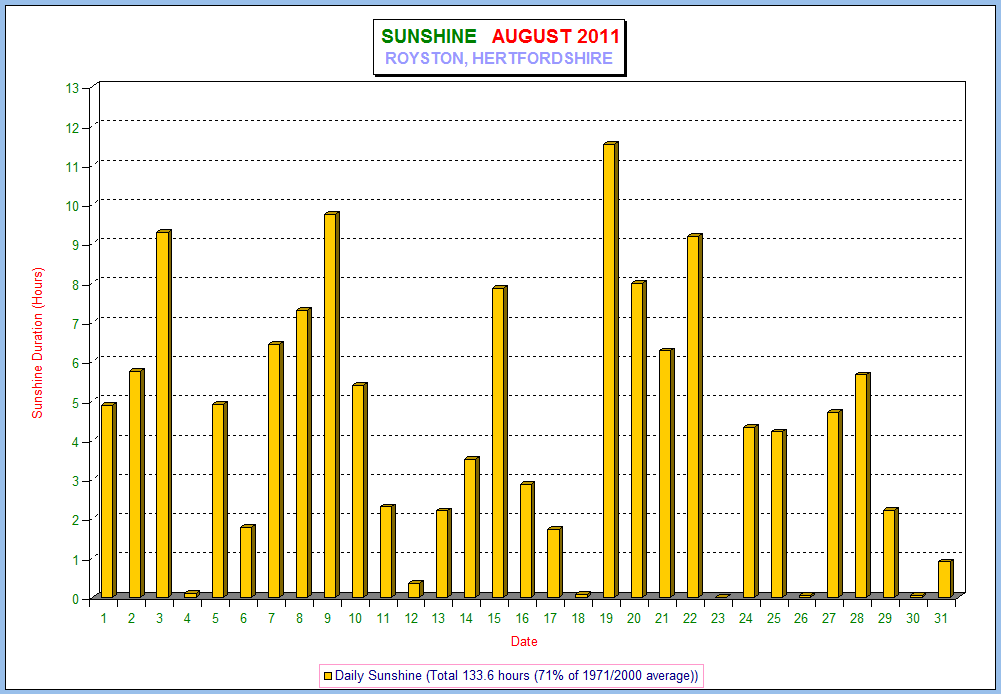Screen dimensions: 1001x694
Task: Click the y-axis value '7'
Action: (75, 324)
